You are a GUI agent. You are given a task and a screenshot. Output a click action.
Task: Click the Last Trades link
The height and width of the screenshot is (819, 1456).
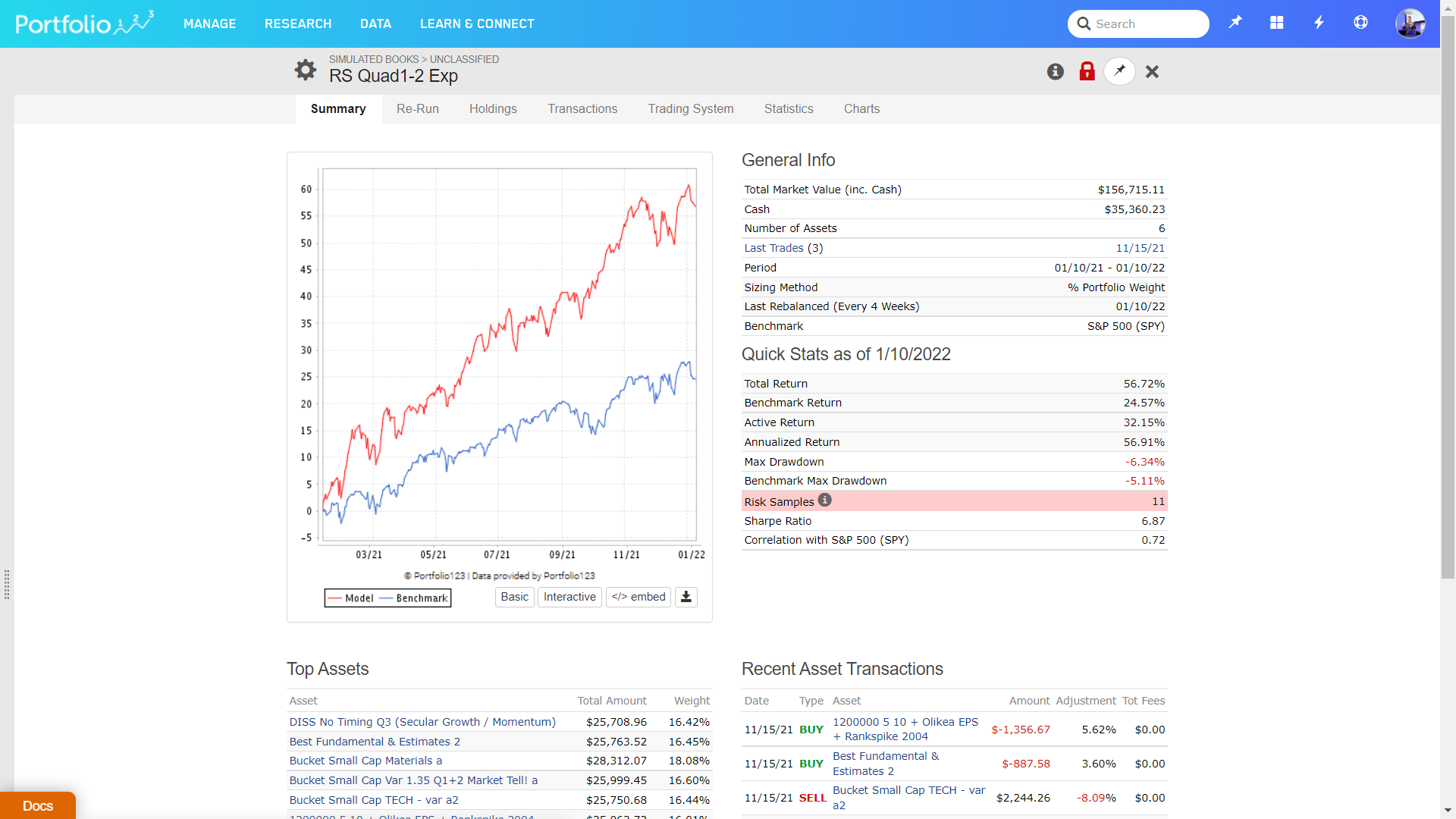(x=773, y=248)
